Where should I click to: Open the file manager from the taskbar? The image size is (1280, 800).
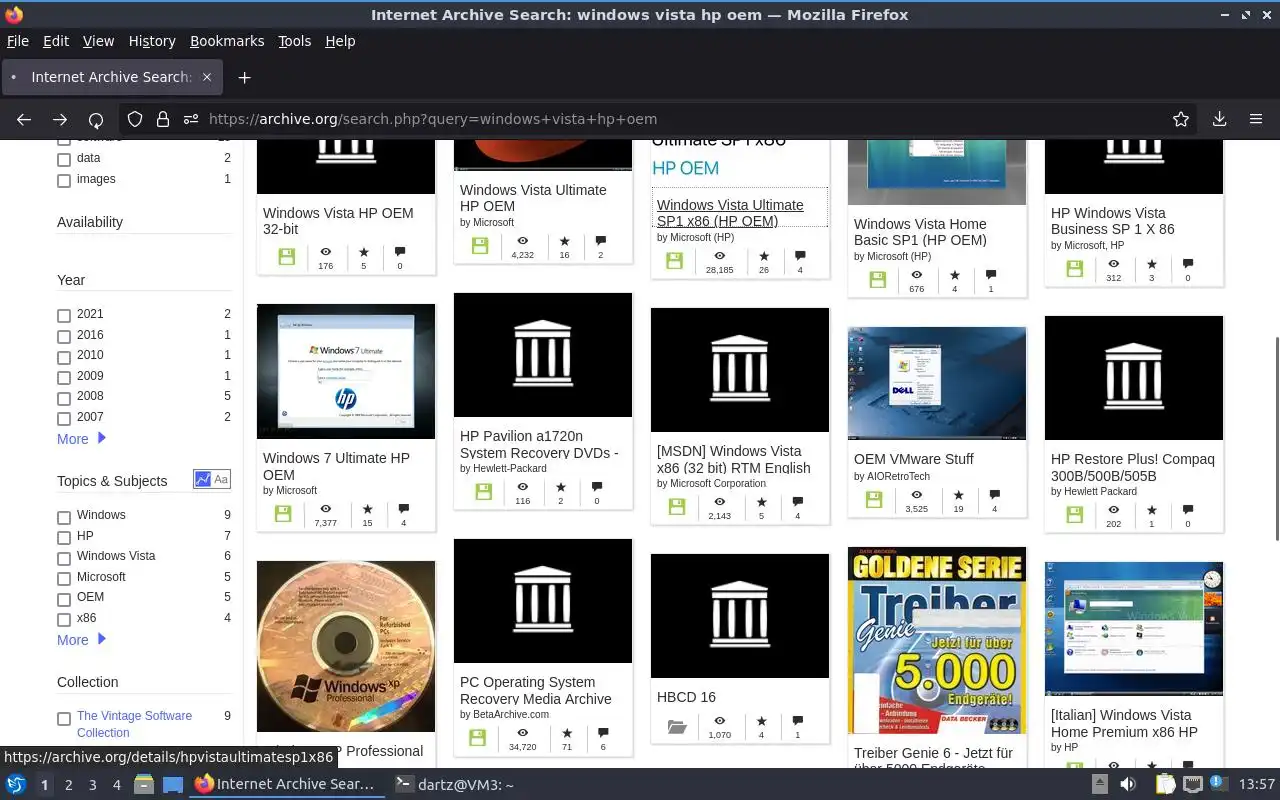[144, 785]
